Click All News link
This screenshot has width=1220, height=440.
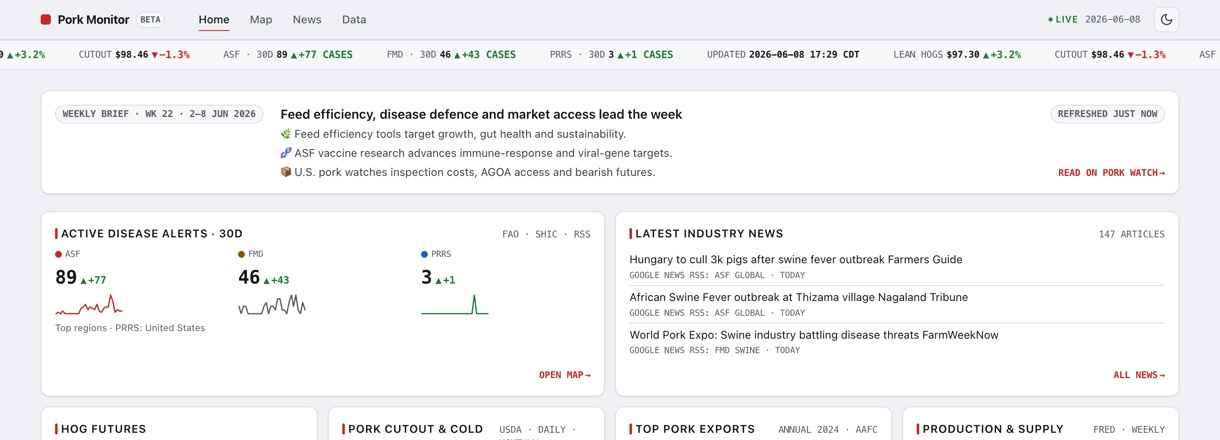[1139, 375]
